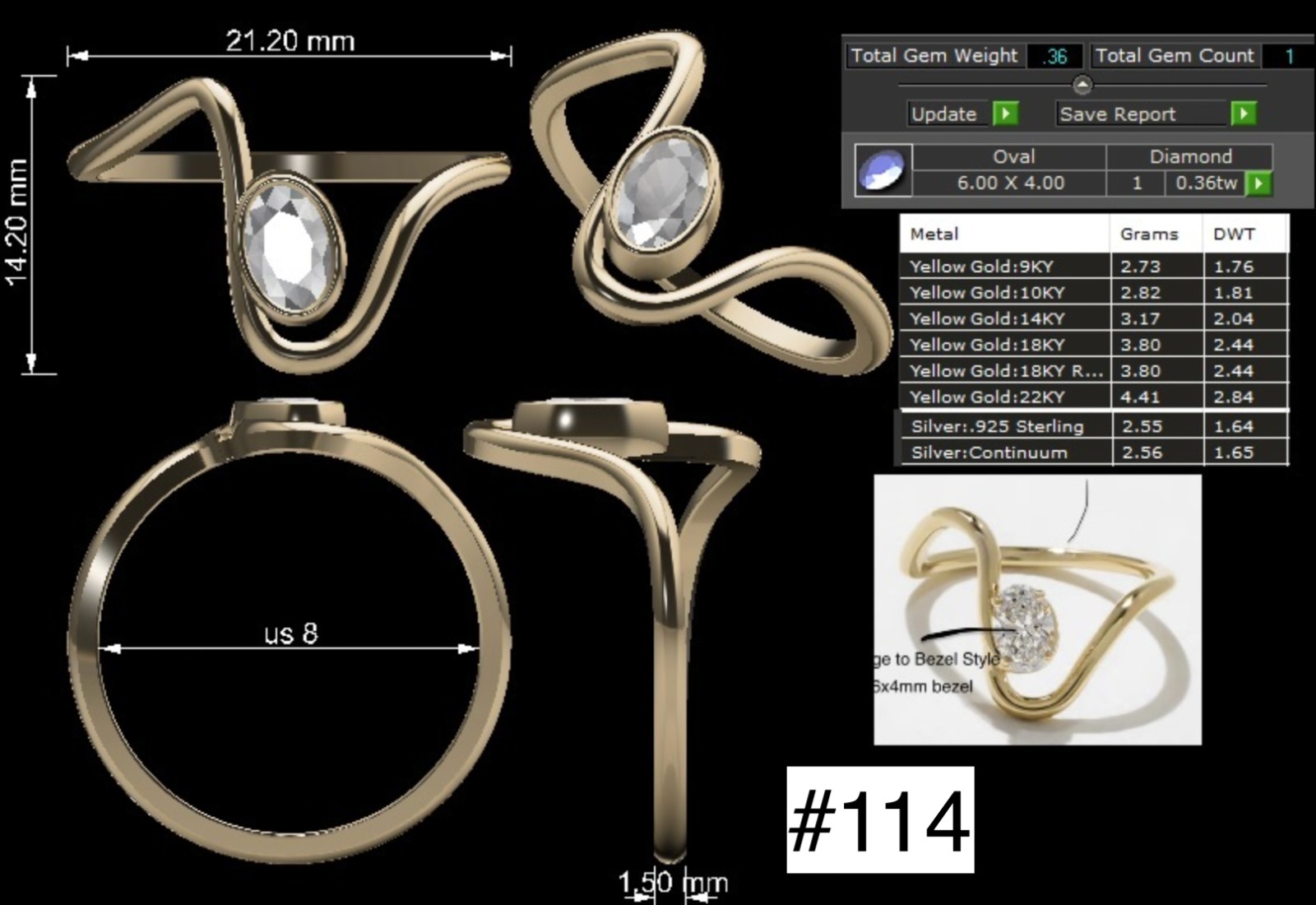Click the Diamond gem type cell
This screenshot has width=1316, height=905.
click(1190, 156)
